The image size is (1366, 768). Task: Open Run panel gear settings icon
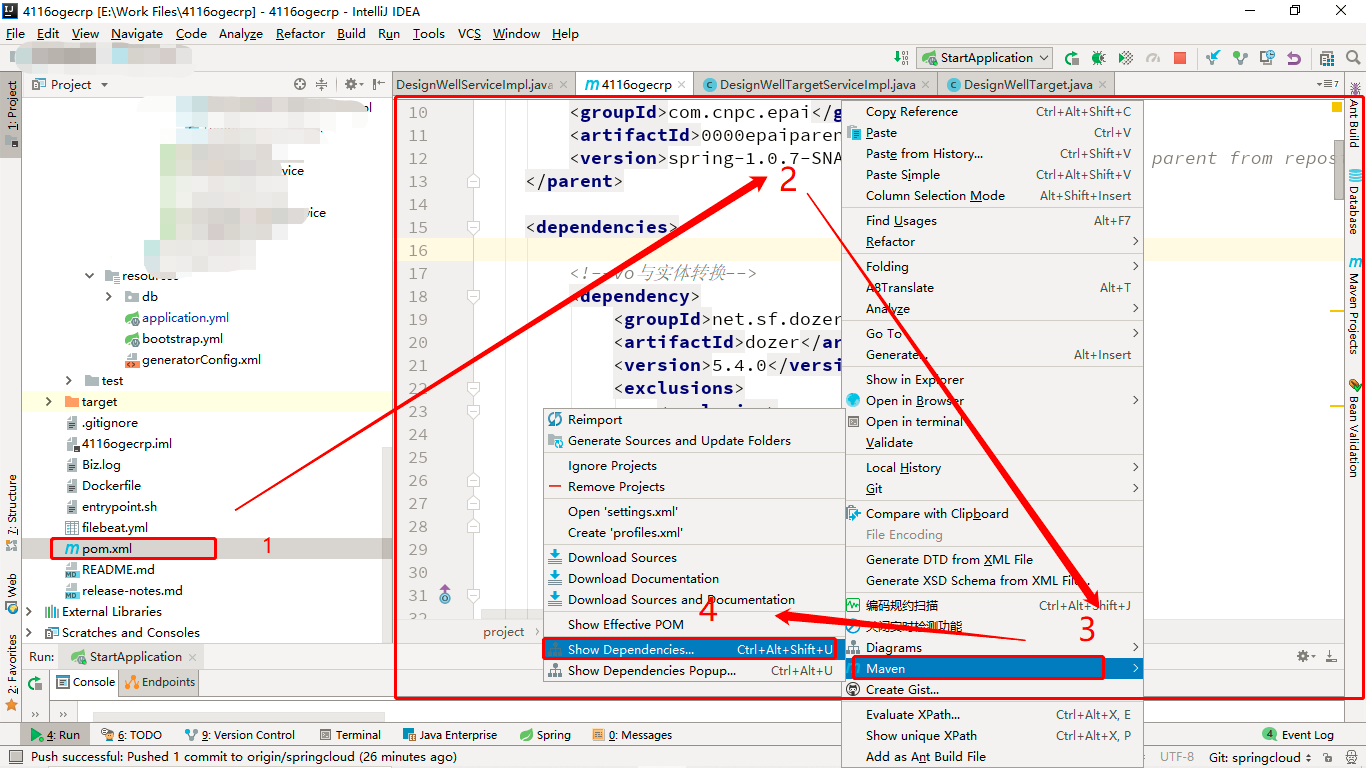tap(1306, 656)
